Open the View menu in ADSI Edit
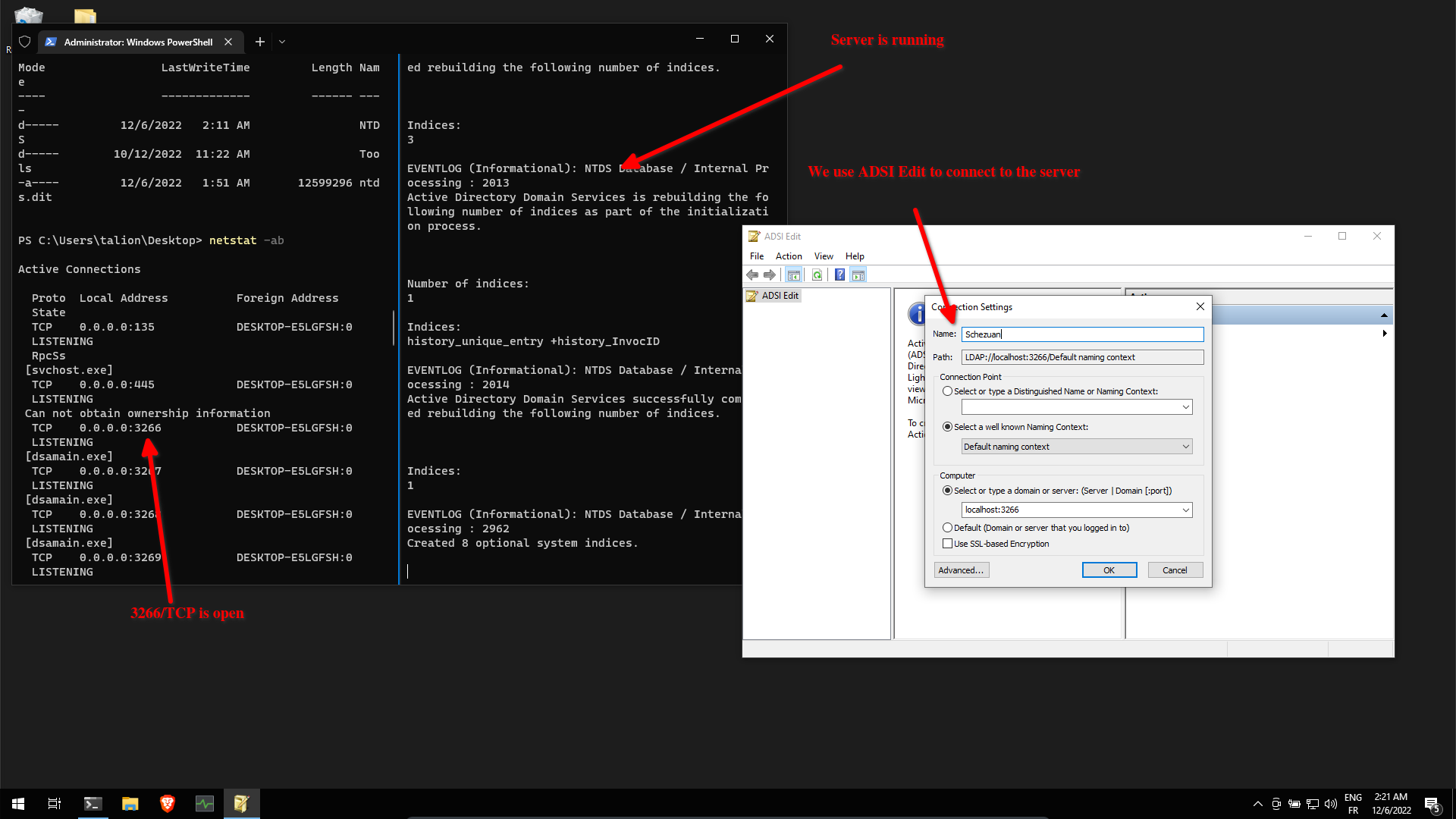The height and width of the screenshot is (819, 1456). tap(823, 256)
